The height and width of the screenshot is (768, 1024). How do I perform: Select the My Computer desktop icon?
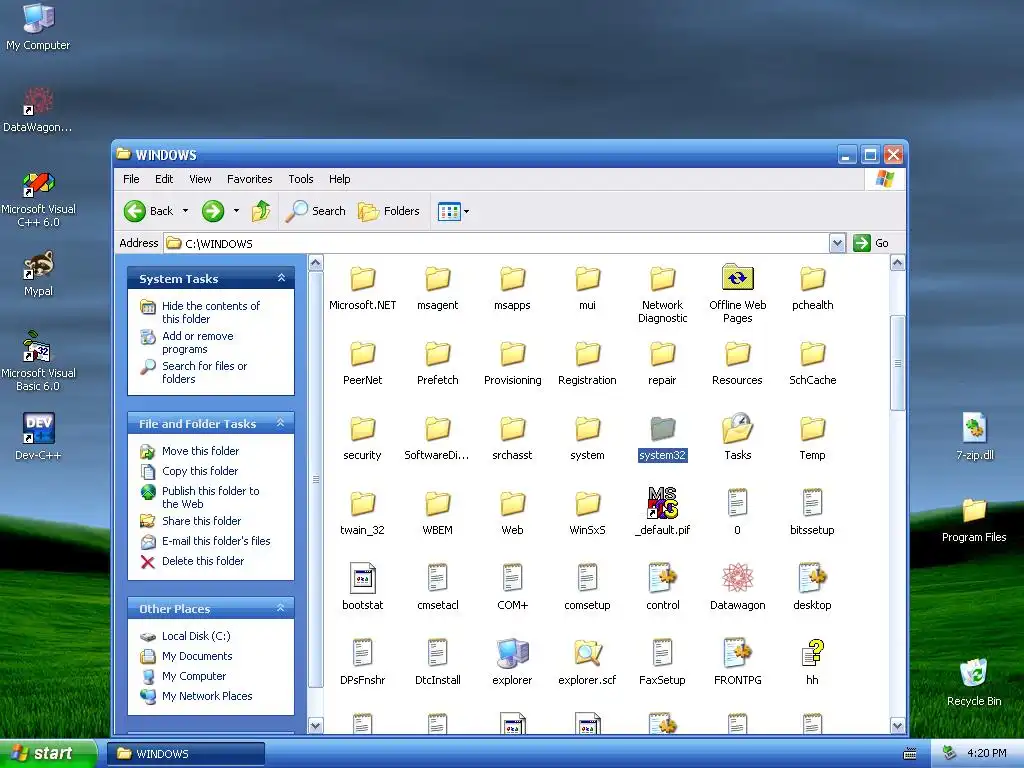[38, 18]
